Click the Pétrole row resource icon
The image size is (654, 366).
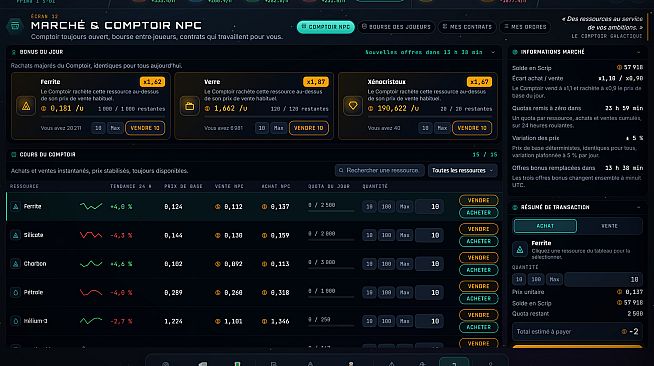[15, 293]
